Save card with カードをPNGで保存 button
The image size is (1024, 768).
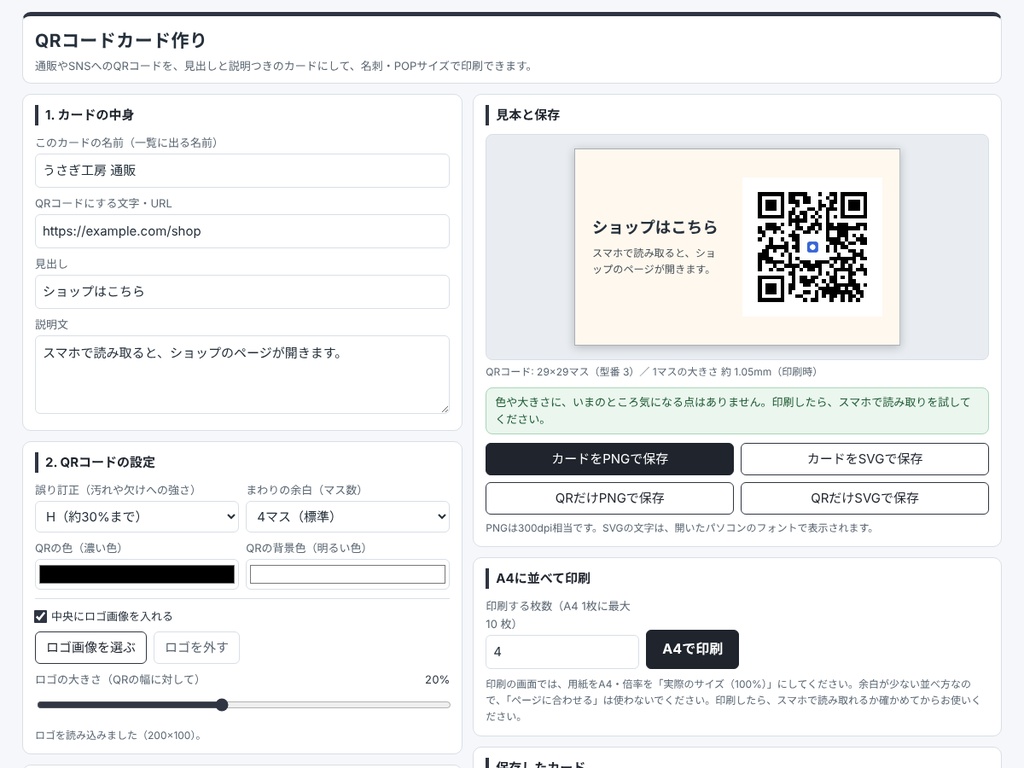click(x=609, y=459)
